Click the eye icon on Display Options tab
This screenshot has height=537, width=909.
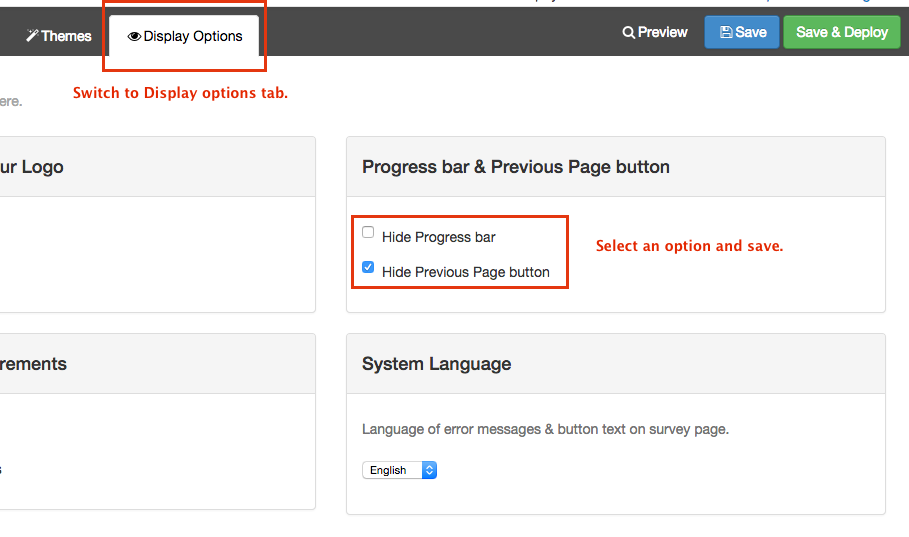pos(134,36)
